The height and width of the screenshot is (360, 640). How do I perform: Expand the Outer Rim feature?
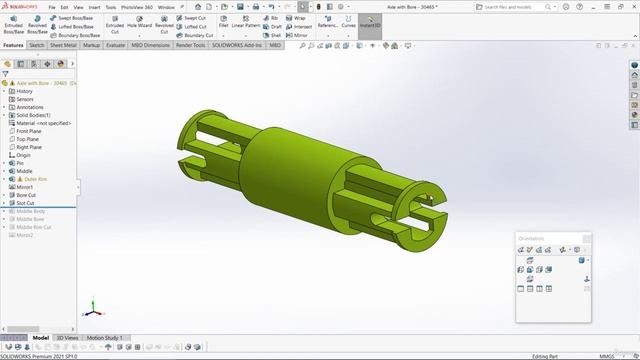pos(4,179)
